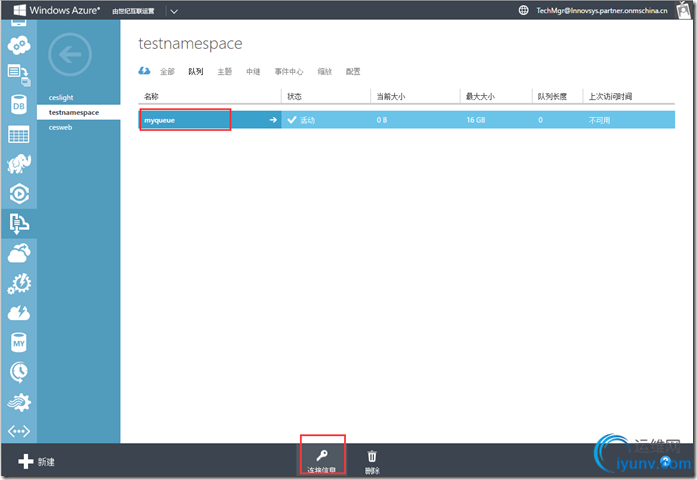Sort by 队列长度 column header
Image resolution: width=697 pixels, height=480 pixels.
(552, 96)
